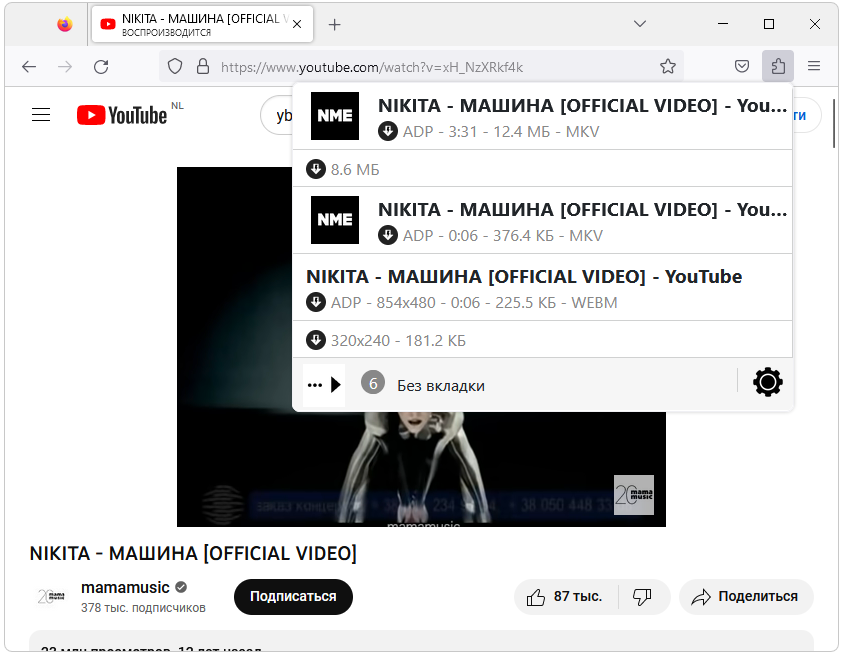Open tracking protection shield icon
The image size is (843, 655).
click(x=175, y=67)
